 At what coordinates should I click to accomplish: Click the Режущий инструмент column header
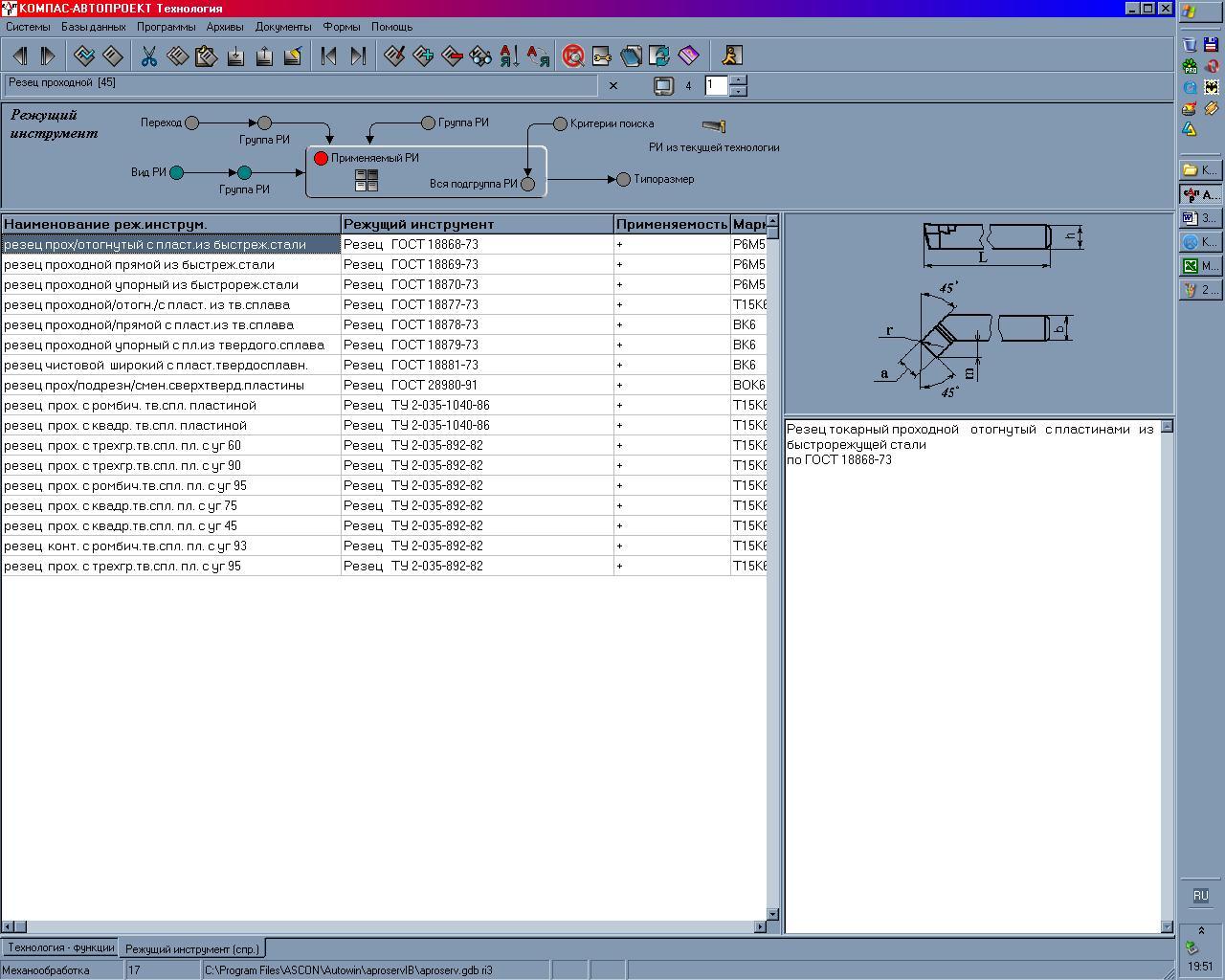(x=478, y=224)
